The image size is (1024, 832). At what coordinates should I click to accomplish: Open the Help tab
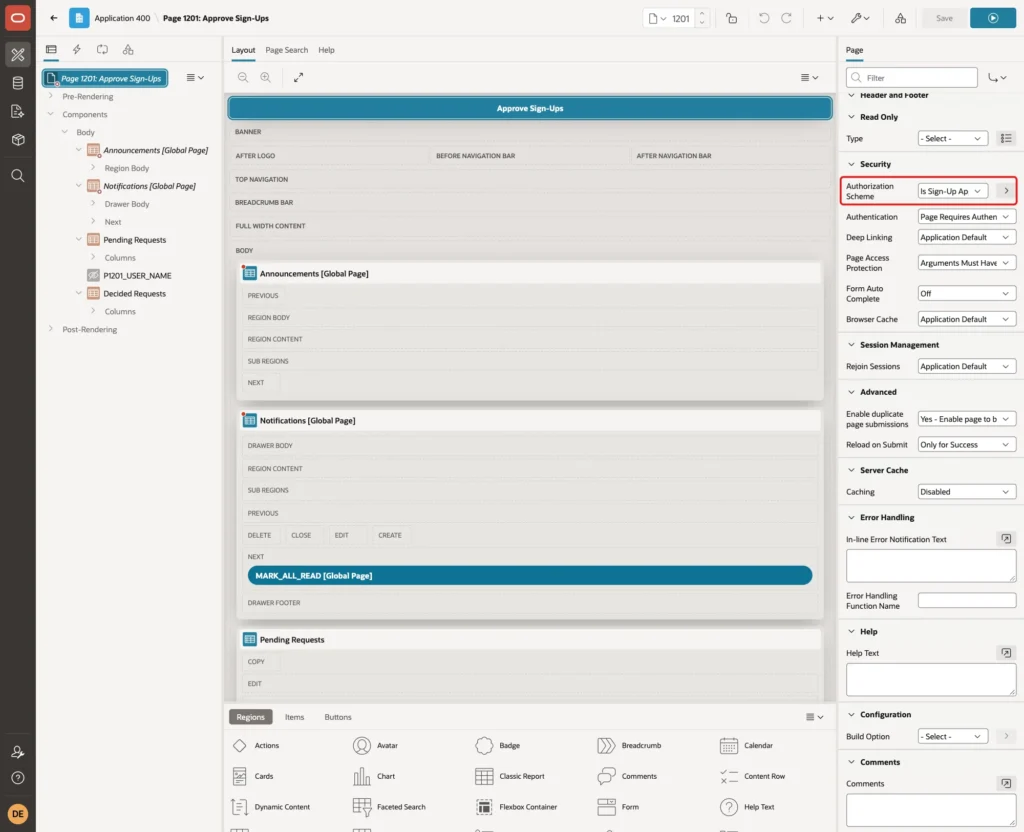(326, 50)
